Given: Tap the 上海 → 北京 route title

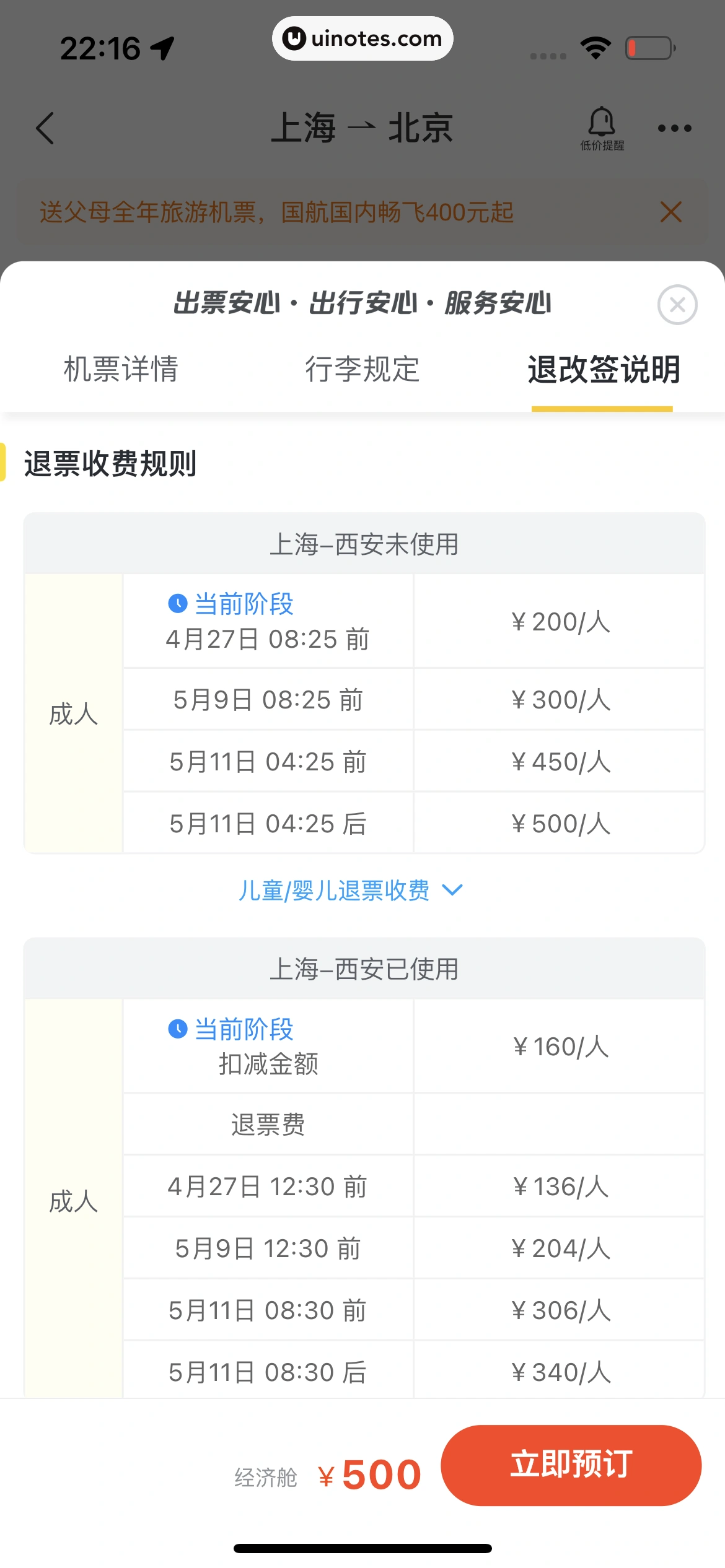Looking at the screenshot, I should pyautogui.click(x=362, y=128).
